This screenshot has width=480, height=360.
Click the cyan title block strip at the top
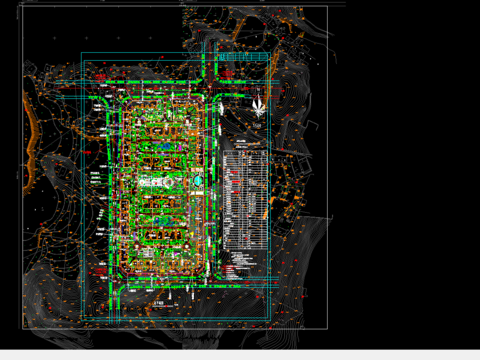point(243,57)
